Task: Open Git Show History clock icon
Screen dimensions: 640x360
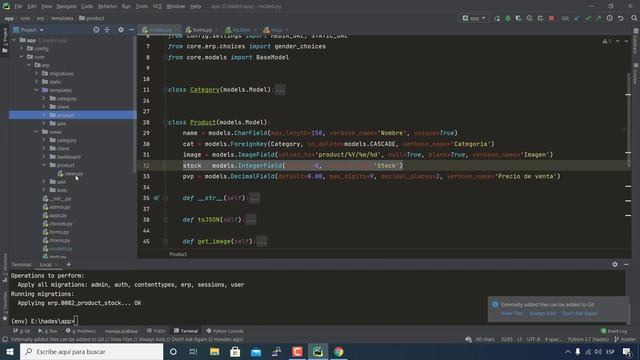Action: tap(609, 18)
